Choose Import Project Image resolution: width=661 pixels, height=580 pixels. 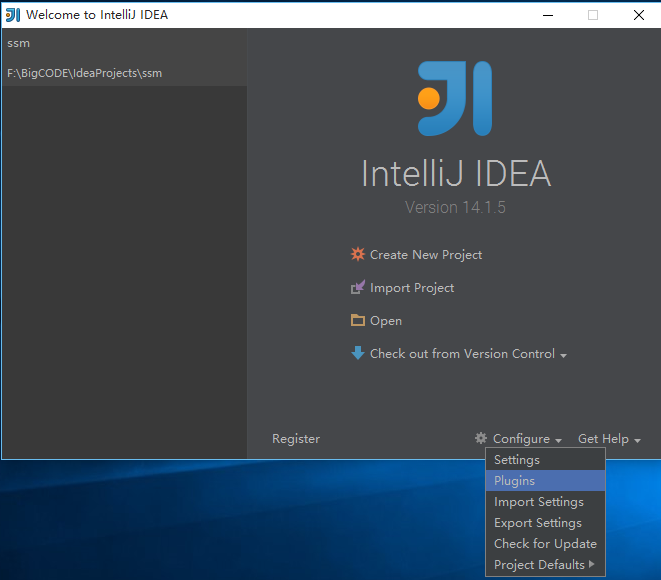(x=412, y=288)
